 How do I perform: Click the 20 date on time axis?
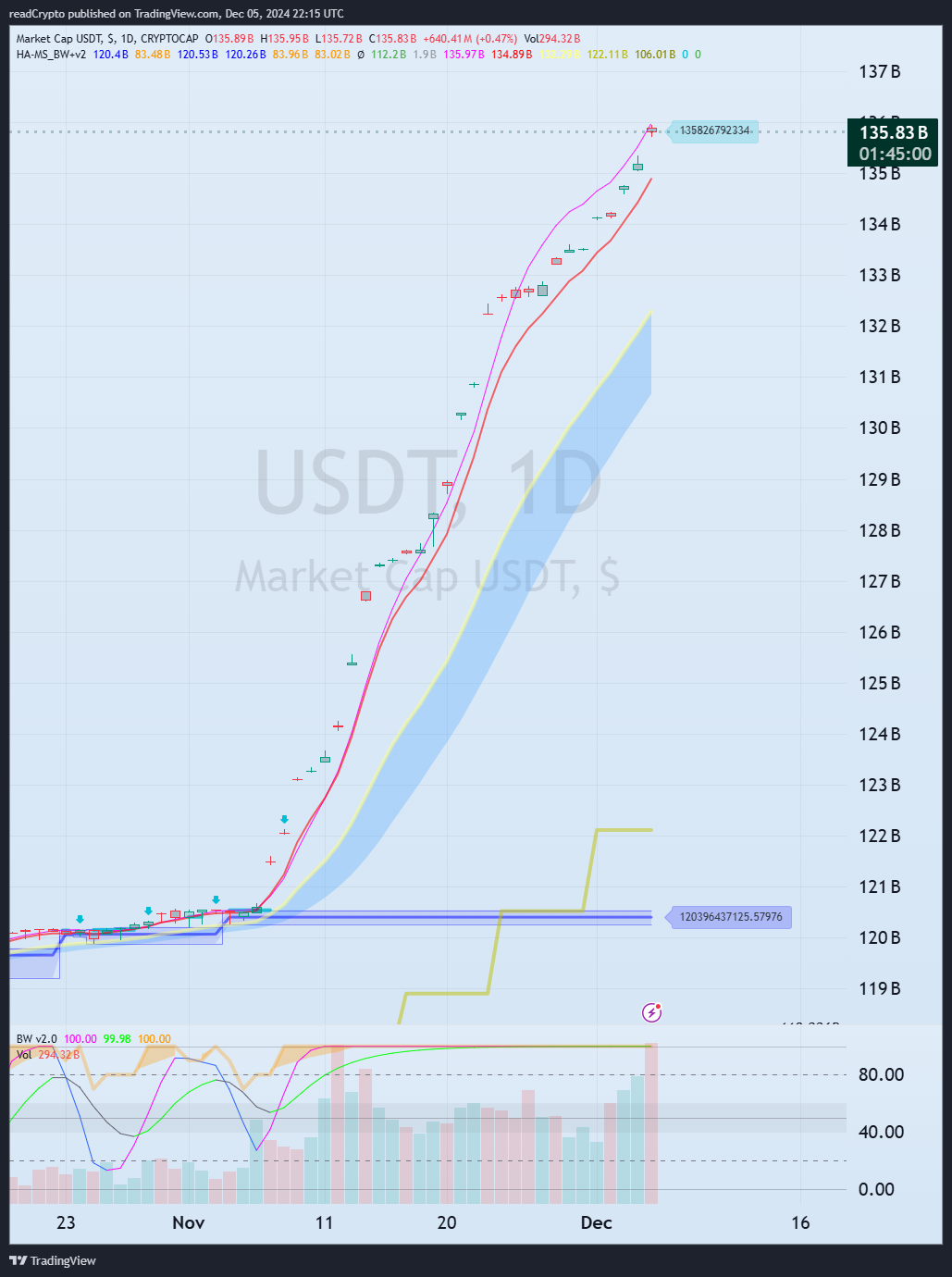coord(447,1223)
